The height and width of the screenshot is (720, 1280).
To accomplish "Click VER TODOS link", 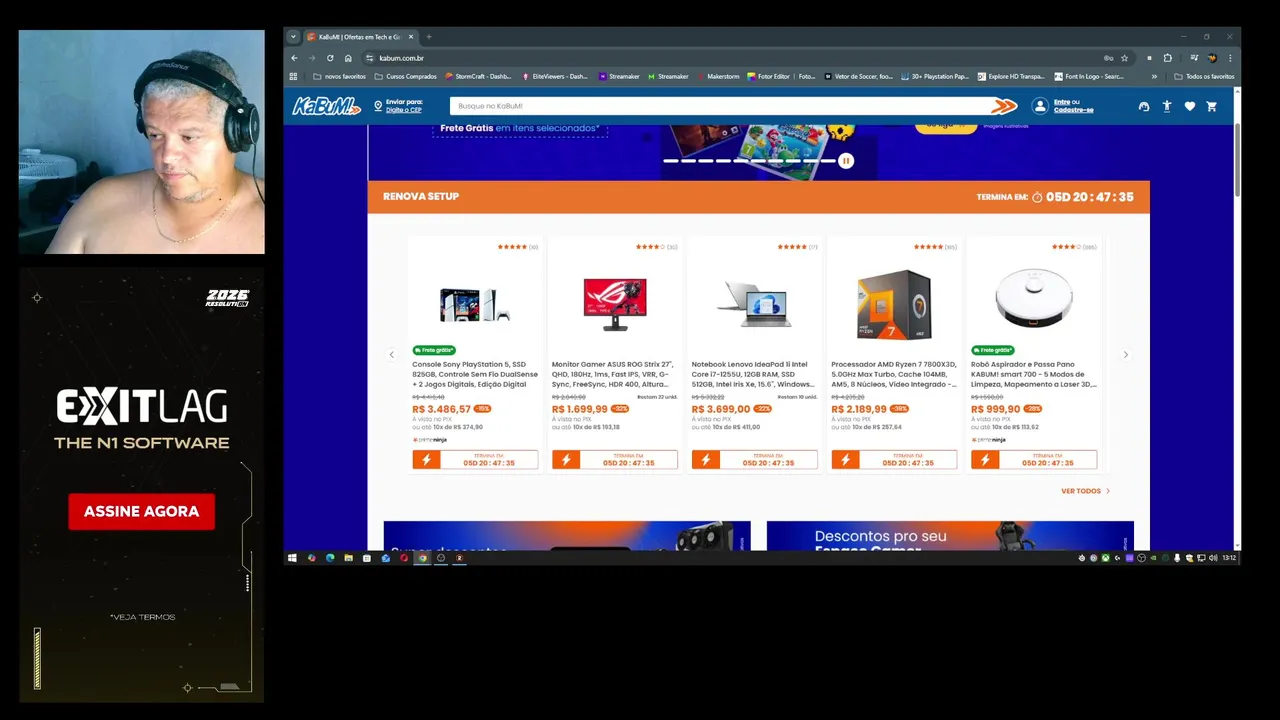I will pyautogui.click(x=1086, y=491).
